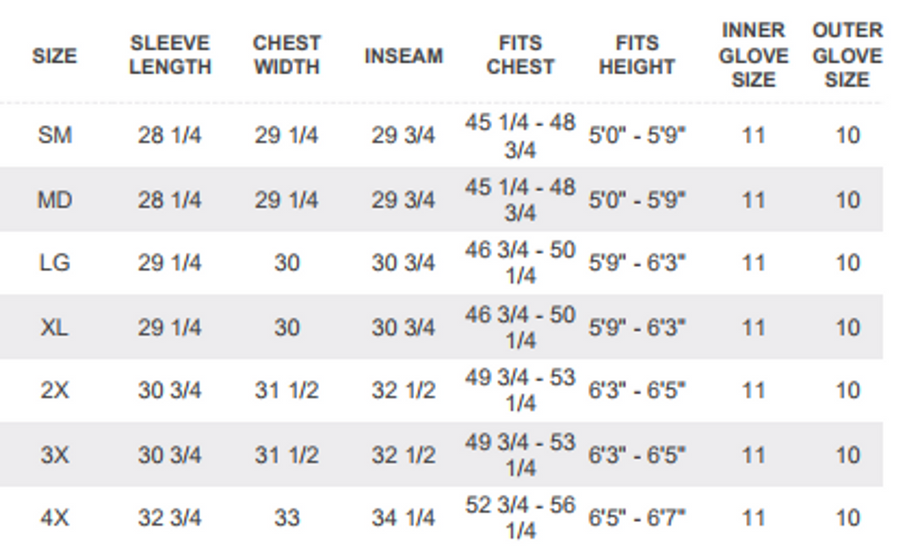Select the 52 3/4 - 56 1/4 fits chest cell
The height and width of the screenshot is (560, 900).
(x=520, y=518)
